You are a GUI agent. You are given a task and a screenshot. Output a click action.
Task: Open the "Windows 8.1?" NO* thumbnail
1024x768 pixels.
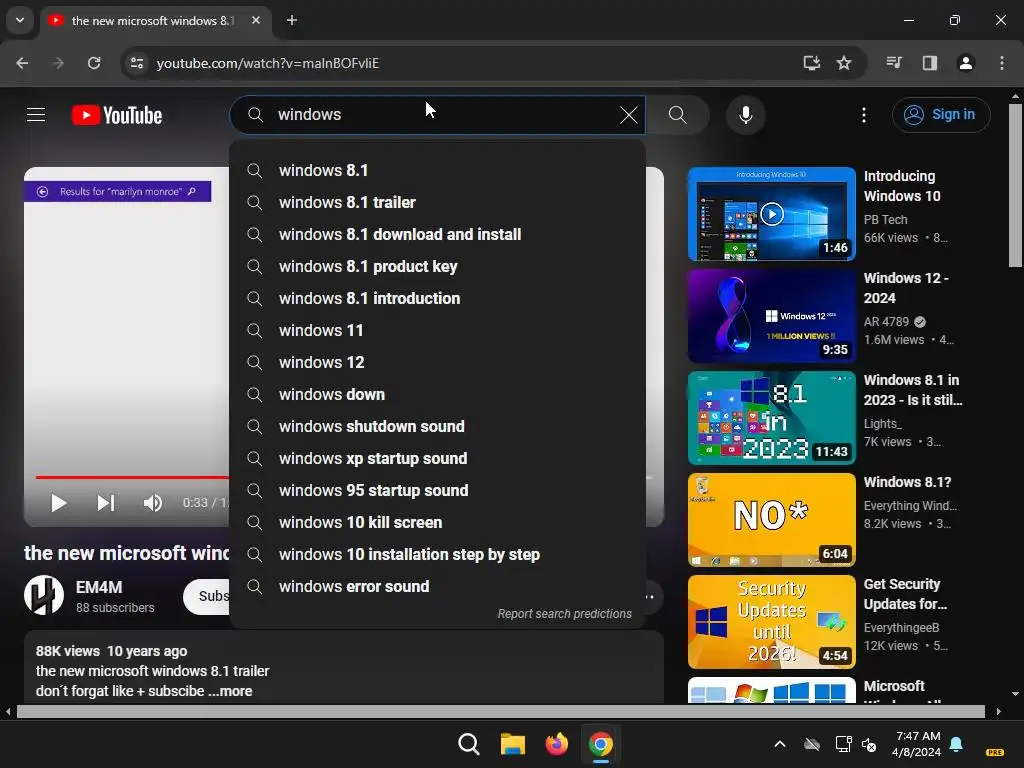point(771,520)
